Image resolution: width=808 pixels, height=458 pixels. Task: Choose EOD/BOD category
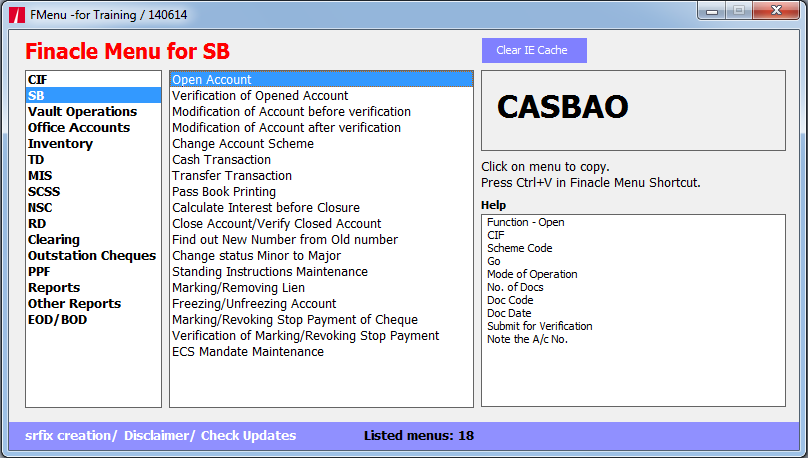(x=93, y=319)
